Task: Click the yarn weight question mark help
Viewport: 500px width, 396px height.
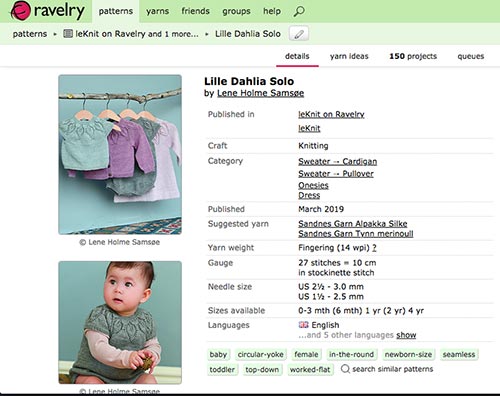Action: click(x=374, y=248)
